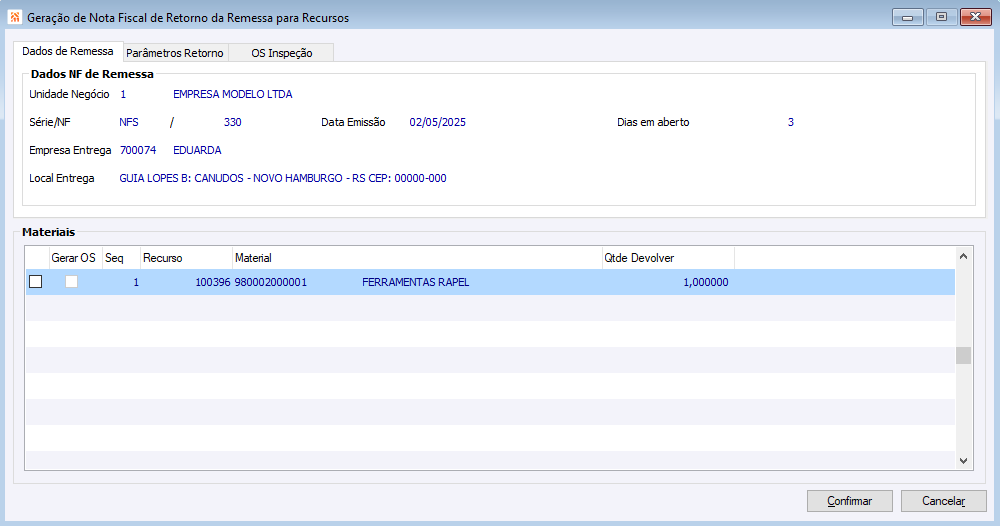Viewport: 1001px width, 526px height.
Task: Click the 1,000000 Qtde Devolver cell
Action: [x=705, y=282]
